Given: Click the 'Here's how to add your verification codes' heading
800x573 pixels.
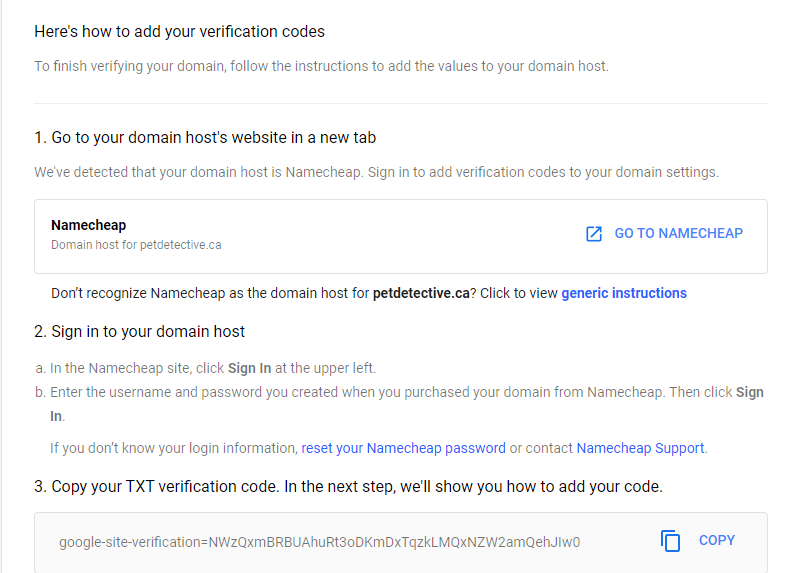Looking at the screenshot, I should pyautogui.click(x=179, y=32).
